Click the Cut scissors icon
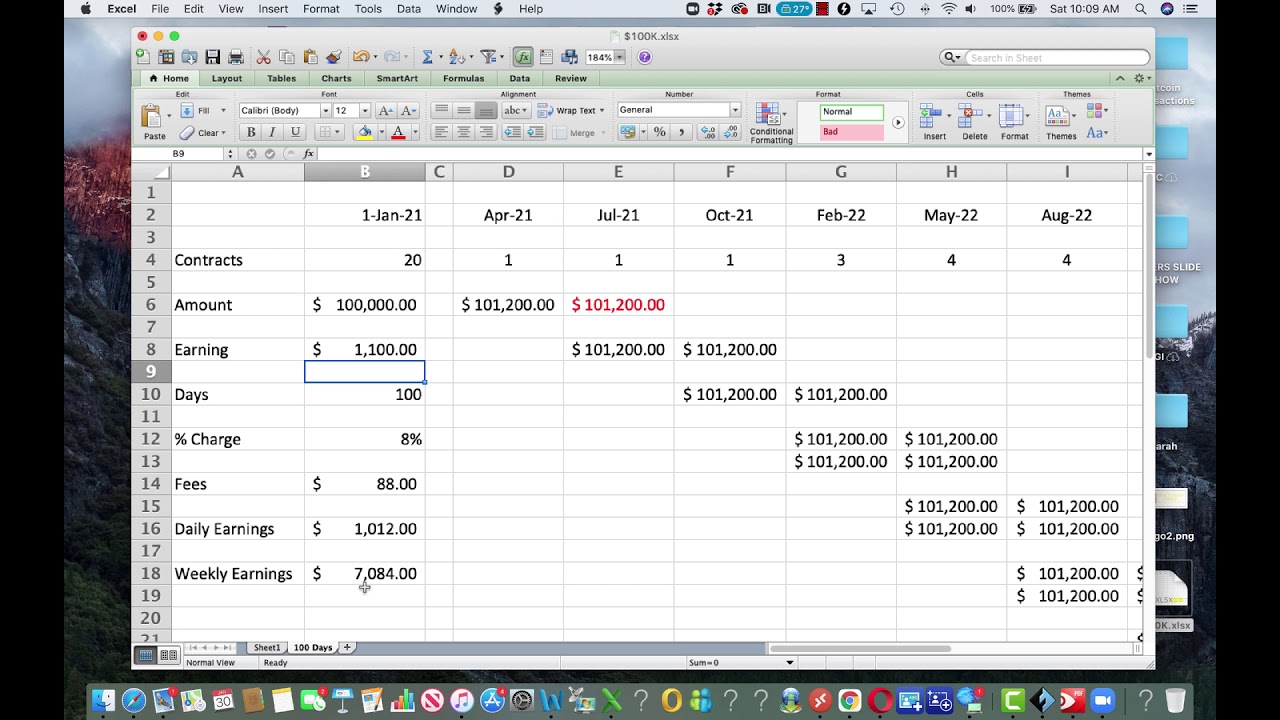The height and width of the screenshot is (720, 1280). pyautogui.click(x=264, y=58)
